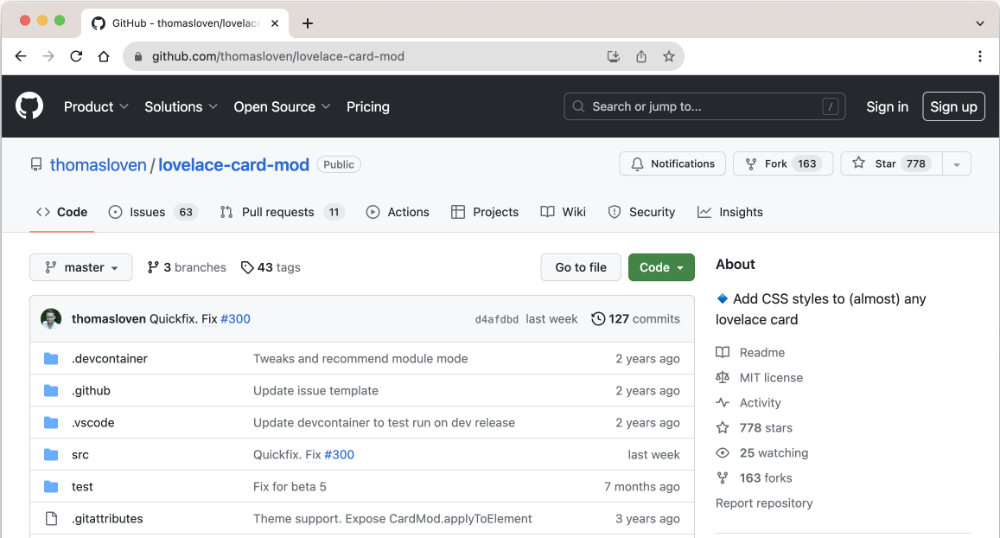Open the lovelace-card-mod repository link
1000x538 pixels.
click(233, 165)
